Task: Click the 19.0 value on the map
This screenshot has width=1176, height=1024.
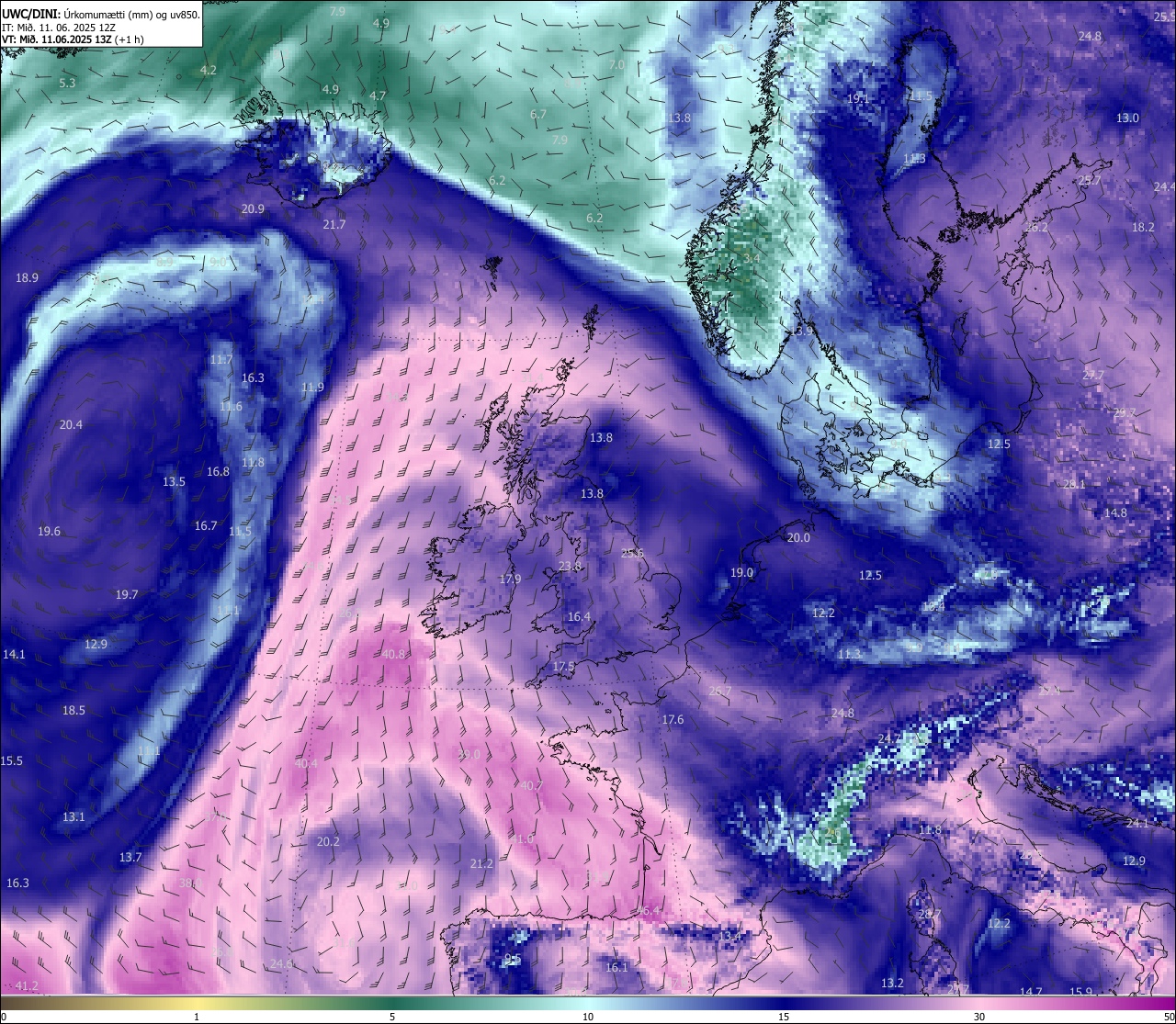Action: tap(741, 572)
